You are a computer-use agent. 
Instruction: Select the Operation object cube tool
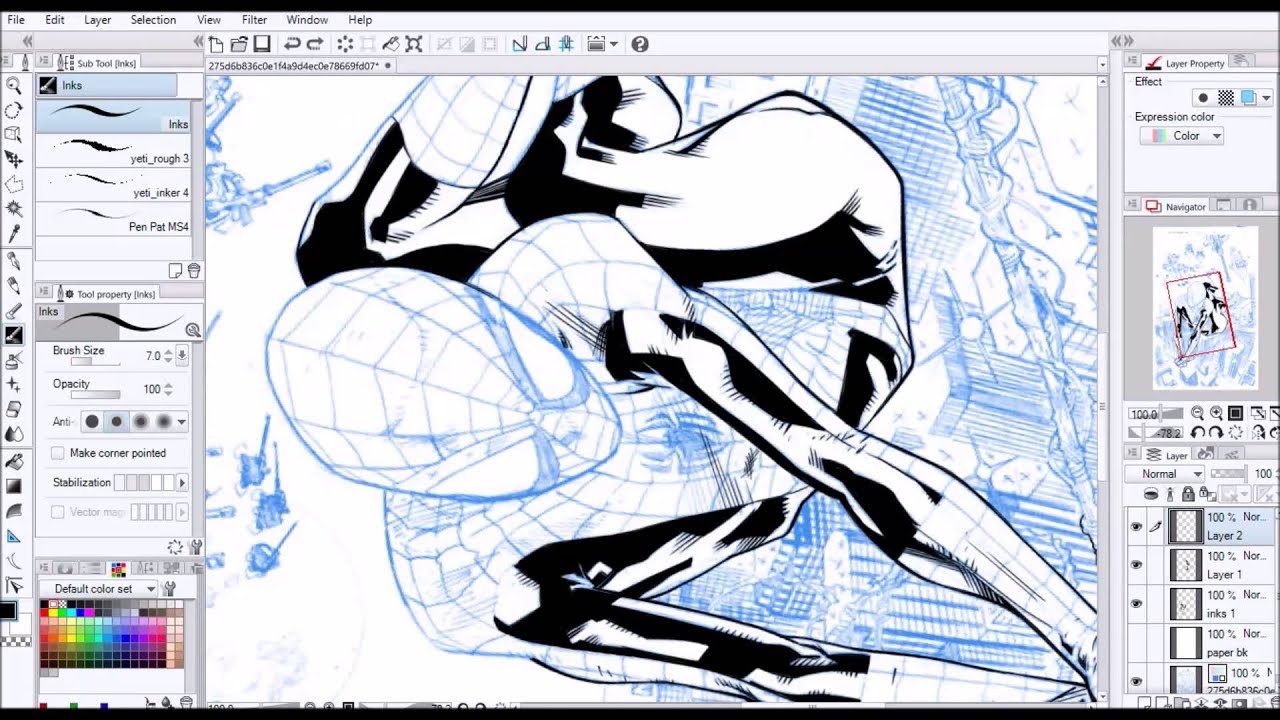14,135
